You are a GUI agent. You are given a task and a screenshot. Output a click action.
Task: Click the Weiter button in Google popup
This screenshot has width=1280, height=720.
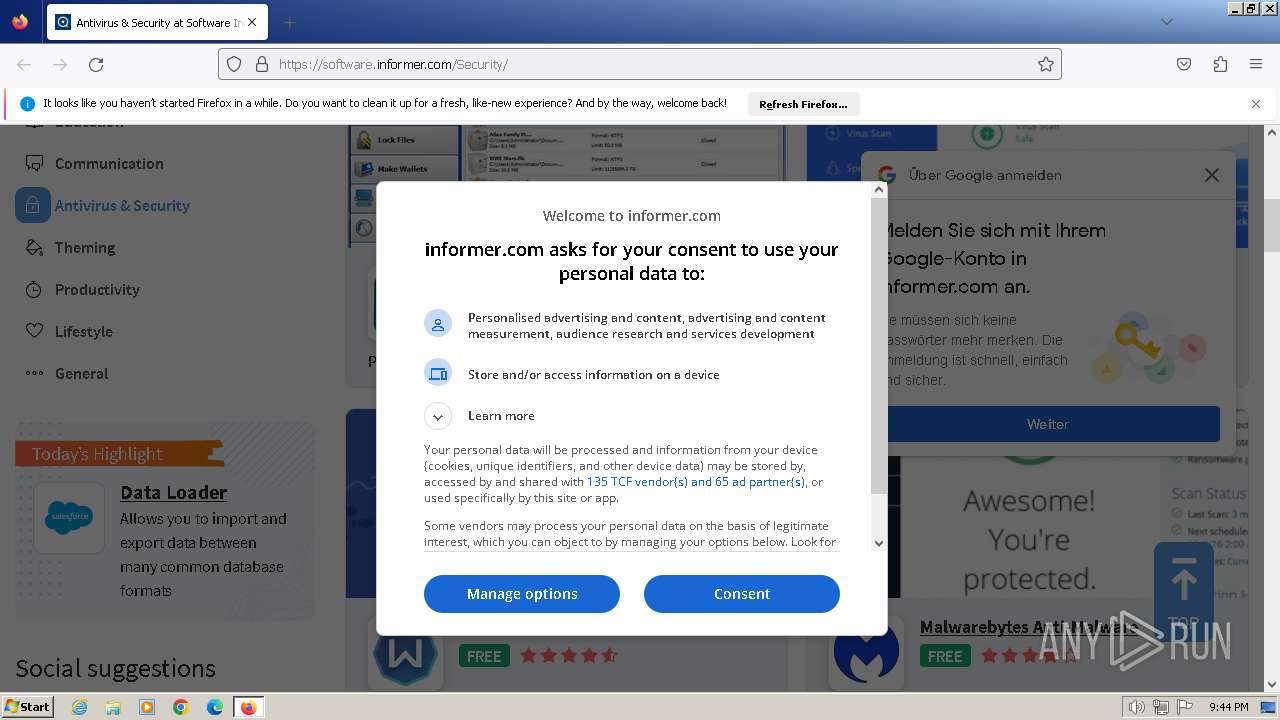(1048, 424)
